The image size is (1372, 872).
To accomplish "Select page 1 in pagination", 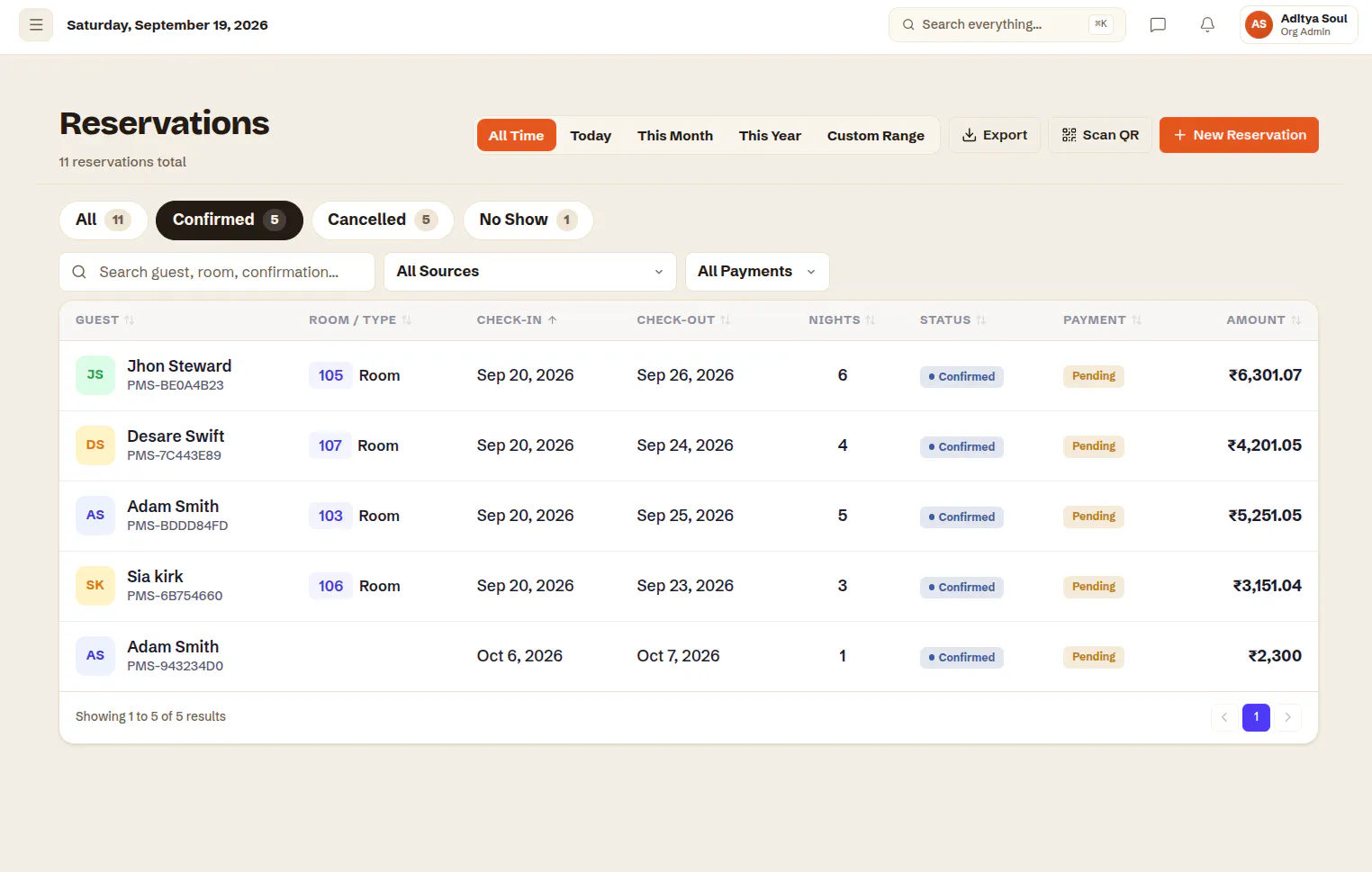I will point(1256,717).
